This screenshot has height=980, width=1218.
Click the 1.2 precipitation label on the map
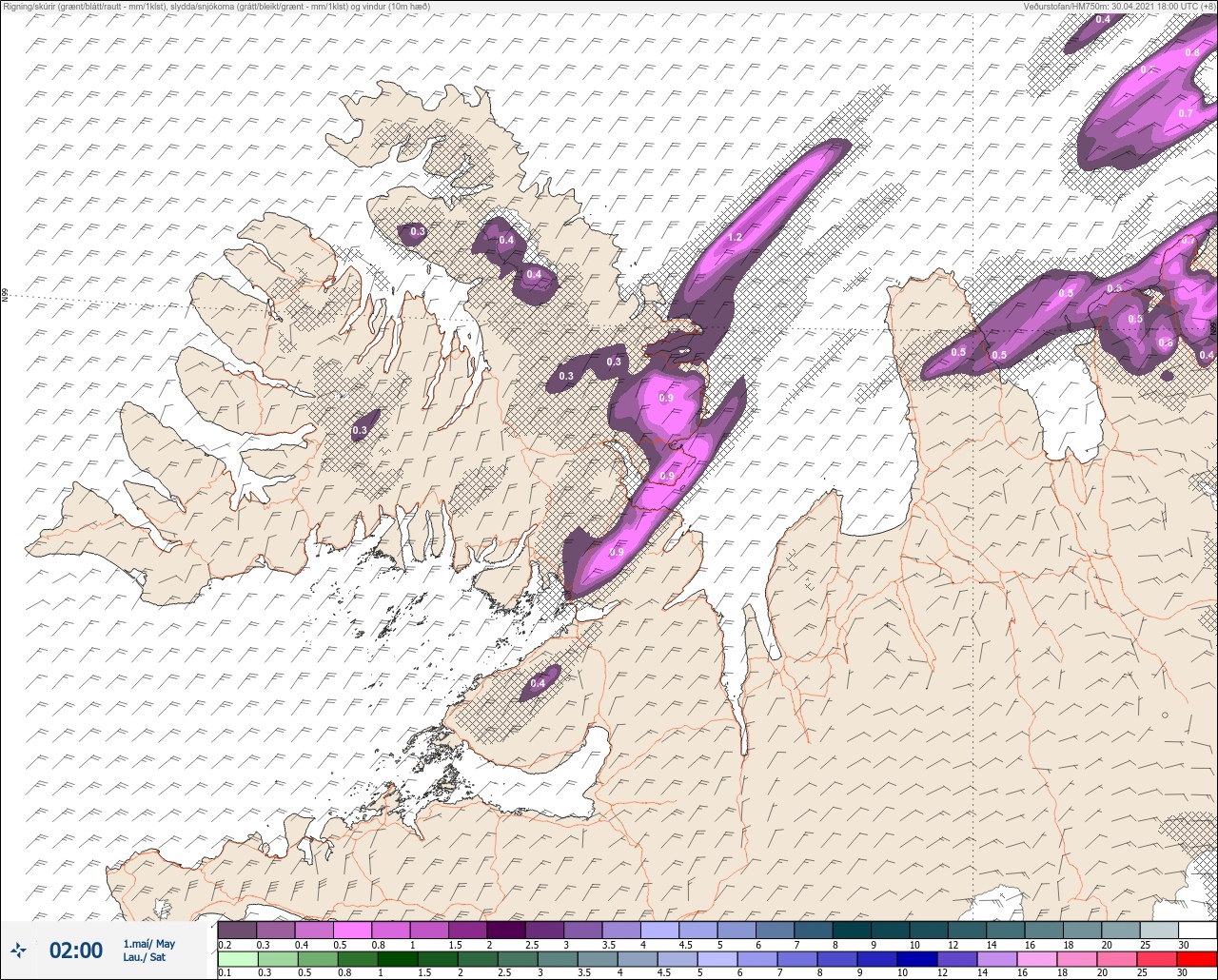click(x=735, y=237)
